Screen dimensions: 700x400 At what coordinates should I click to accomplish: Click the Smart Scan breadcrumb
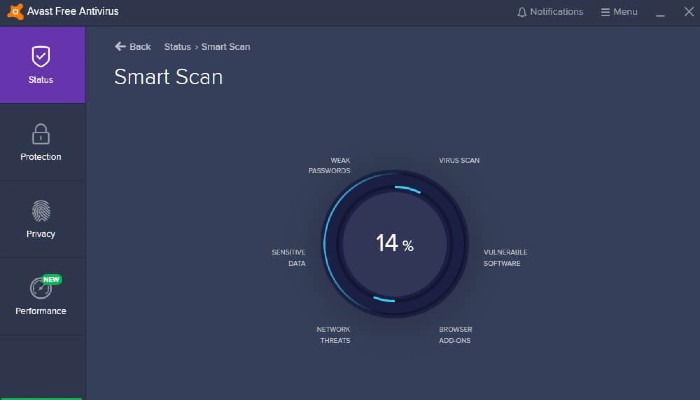(x=225, y=46)
